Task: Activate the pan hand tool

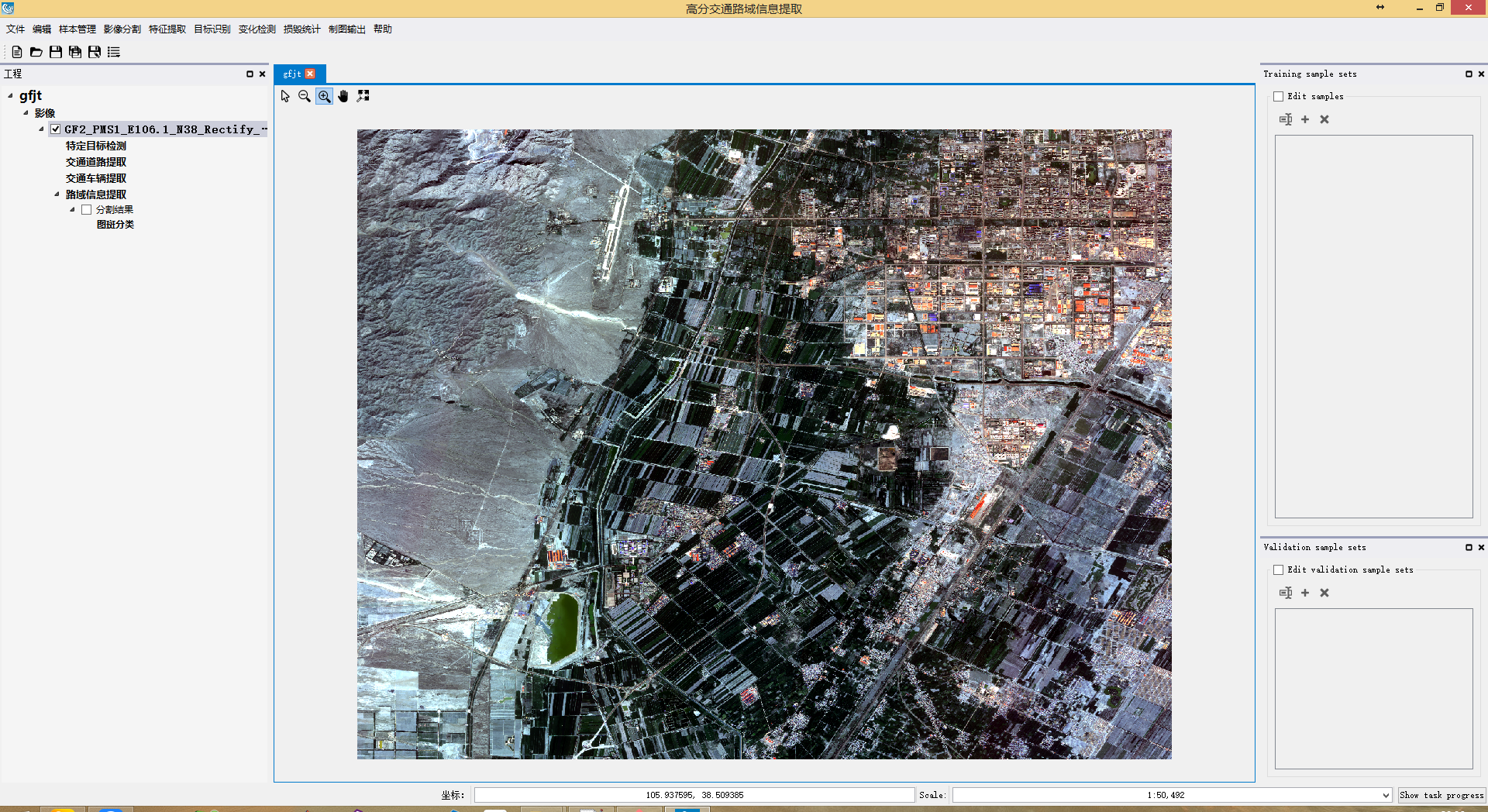Action: click(x=343, y=96)
